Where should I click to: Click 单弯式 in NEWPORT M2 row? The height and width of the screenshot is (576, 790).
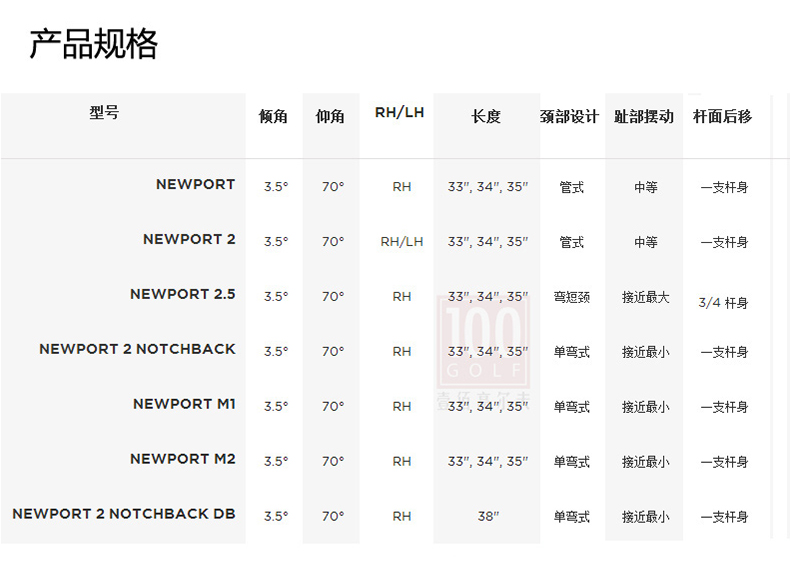pos(572,462)
